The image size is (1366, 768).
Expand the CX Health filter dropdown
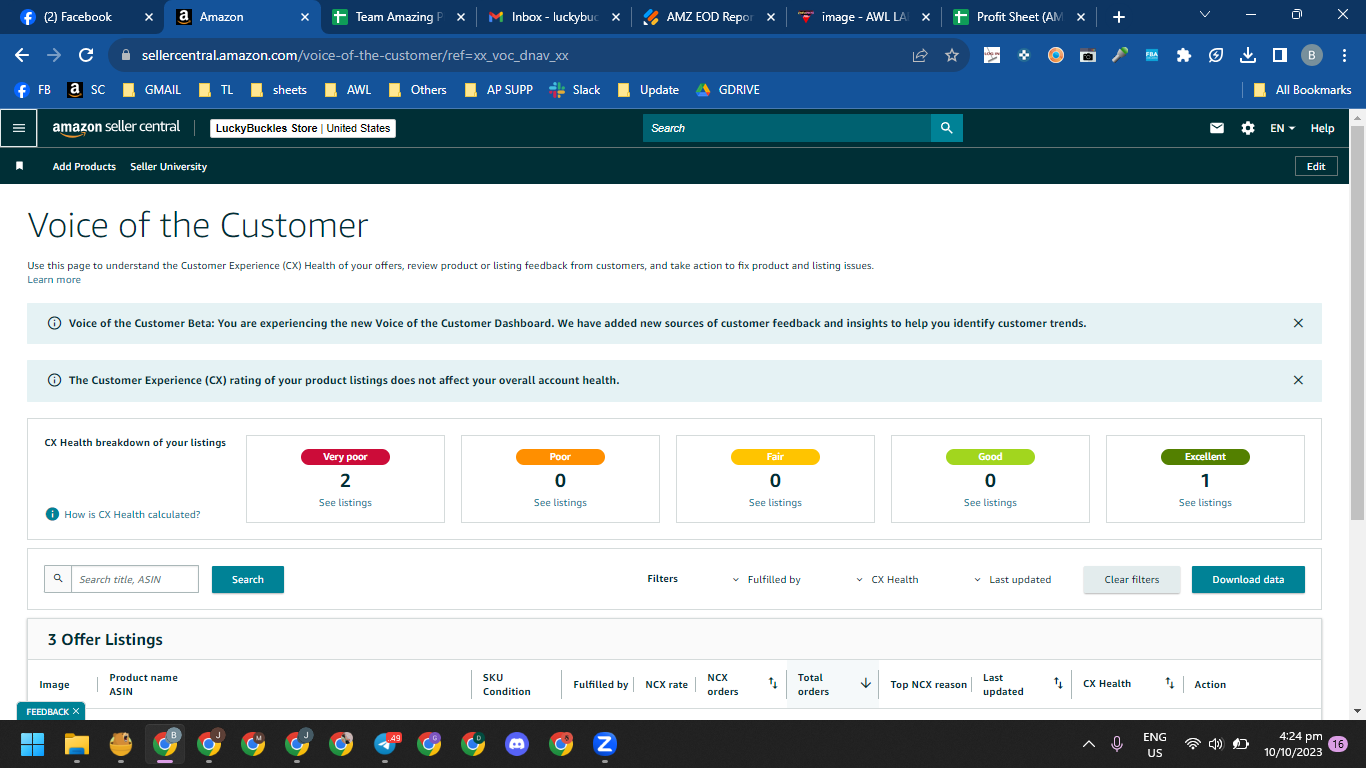pos(887,579)
